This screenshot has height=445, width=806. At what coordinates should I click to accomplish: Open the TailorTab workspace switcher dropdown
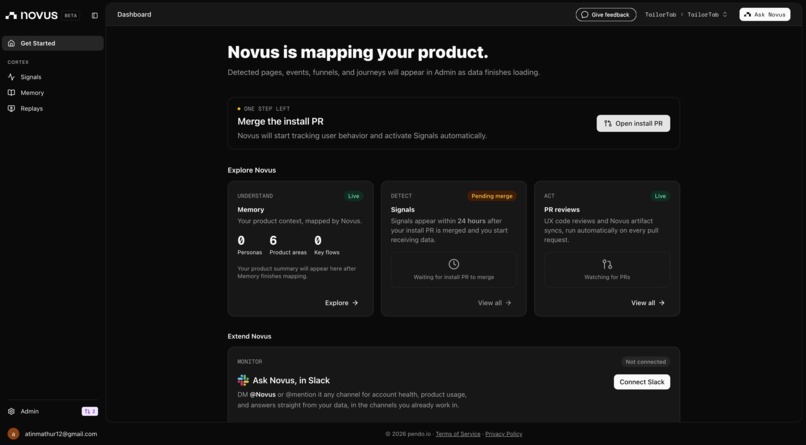tap(707, 14)
